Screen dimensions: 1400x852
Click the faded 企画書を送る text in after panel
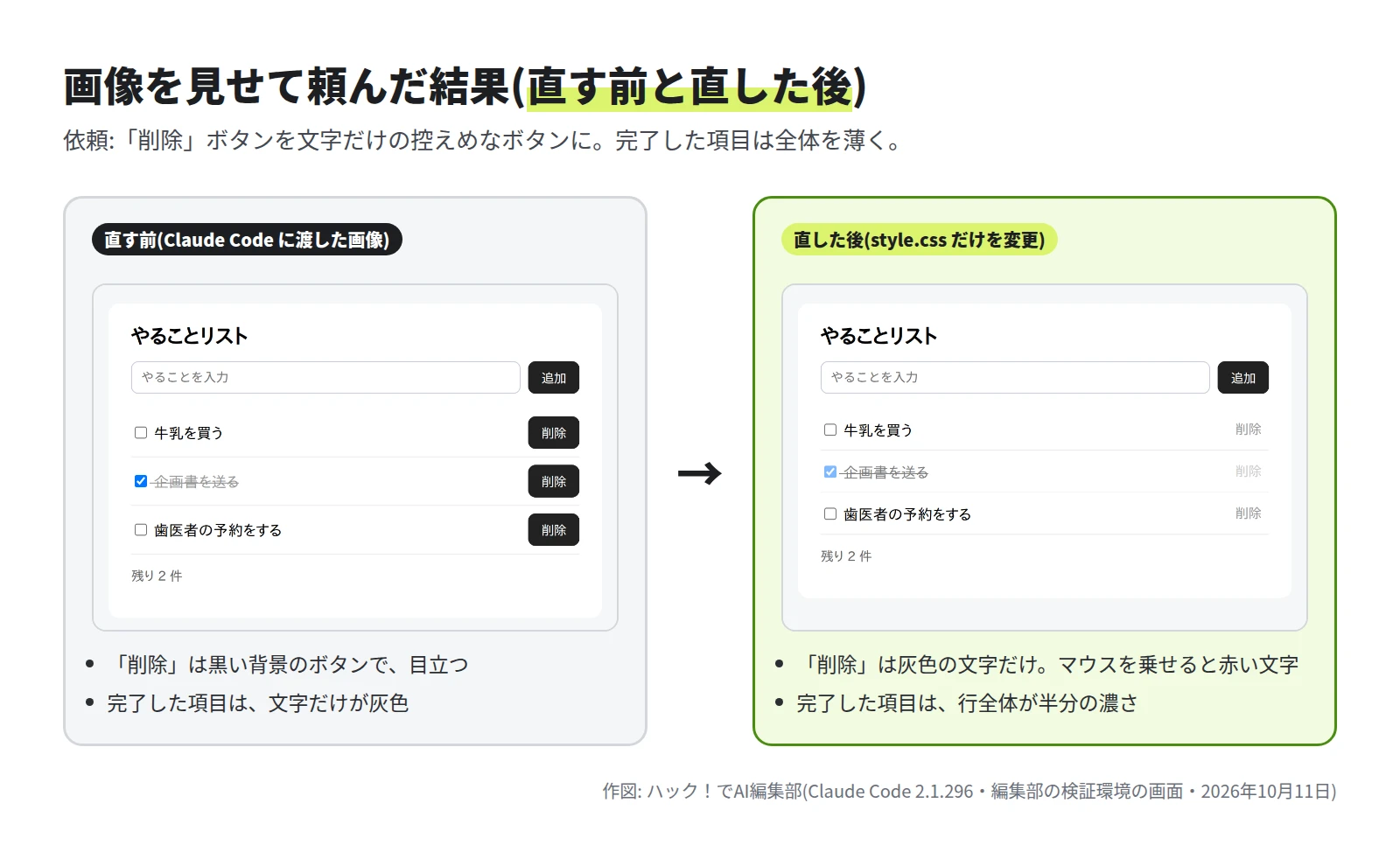tap(885, 472)
